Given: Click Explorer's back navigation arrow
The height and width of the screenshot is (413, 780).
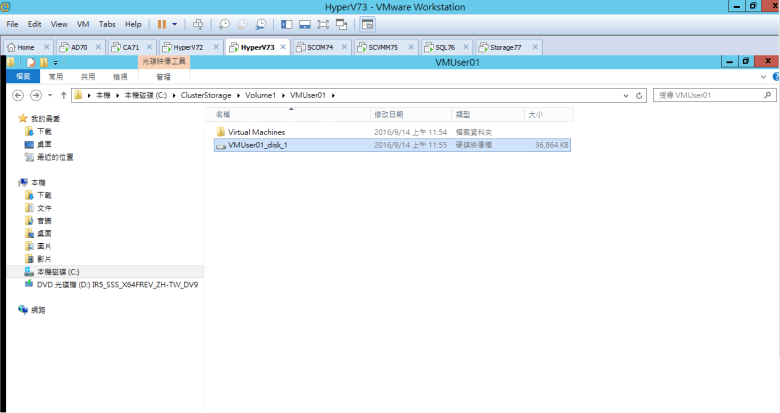Looking at the screenshot, I should coord(18,95).
